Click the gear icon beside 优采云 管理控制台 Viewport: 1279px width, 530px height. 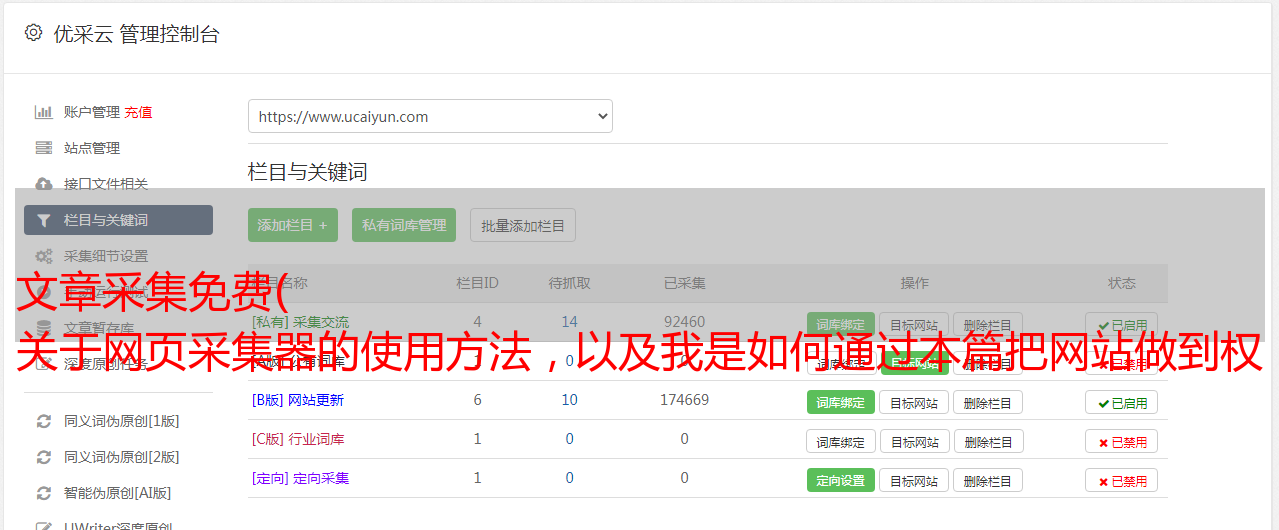33,33
